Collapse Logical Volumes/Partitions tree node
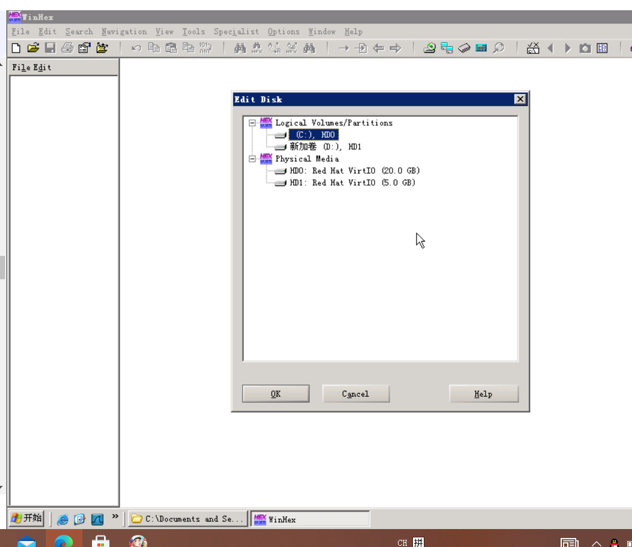632x547 pixels. (252, 123)
